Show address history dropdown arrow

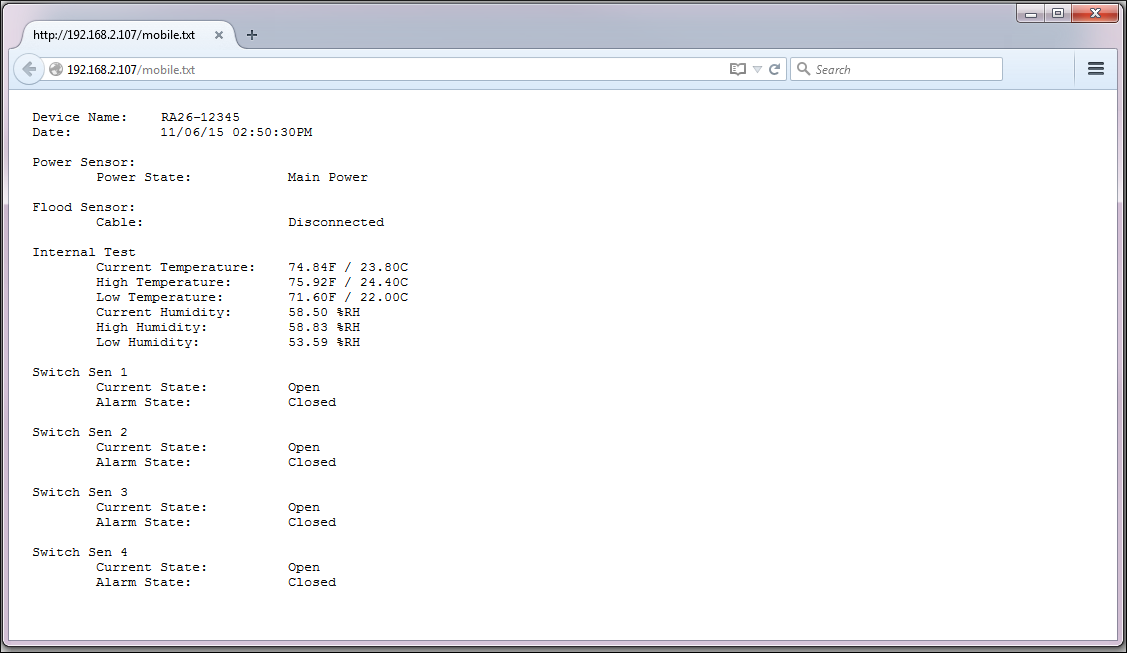coord(757,70)
